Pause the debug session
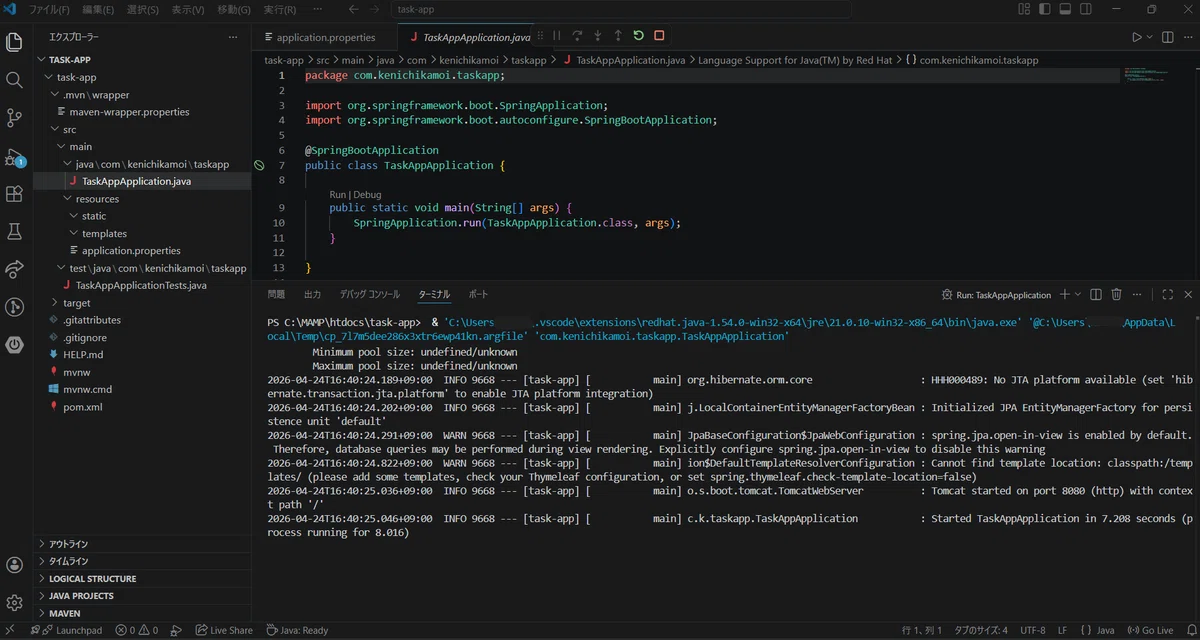This screenshot has height=640, width=1200. (x=557, y=36)
